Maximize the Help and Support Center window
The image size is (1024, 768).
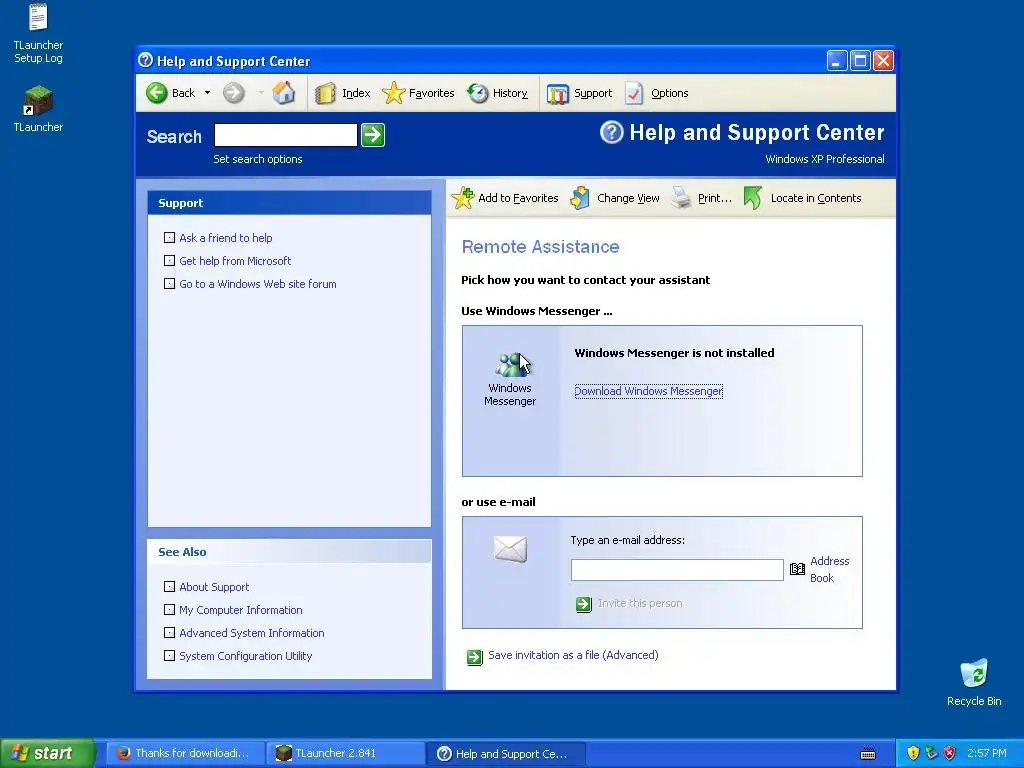pyautogui.click(x=860, y=61)
